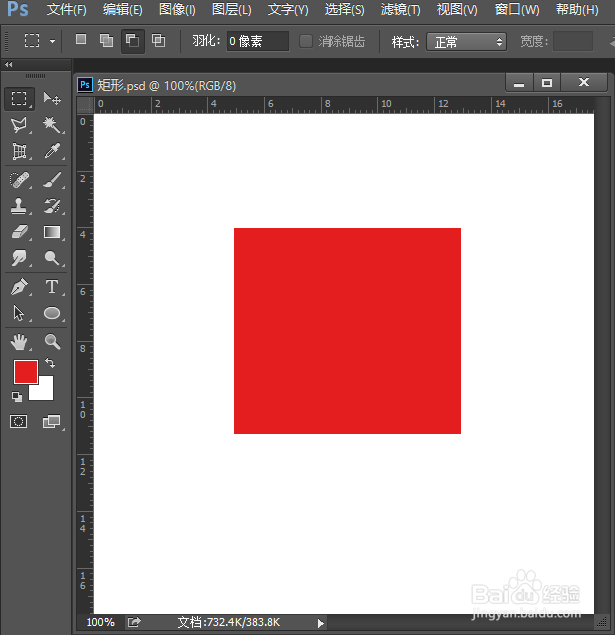Maximize the 矩形.psd document window
615x635 pixels.
tap(547, 83)
